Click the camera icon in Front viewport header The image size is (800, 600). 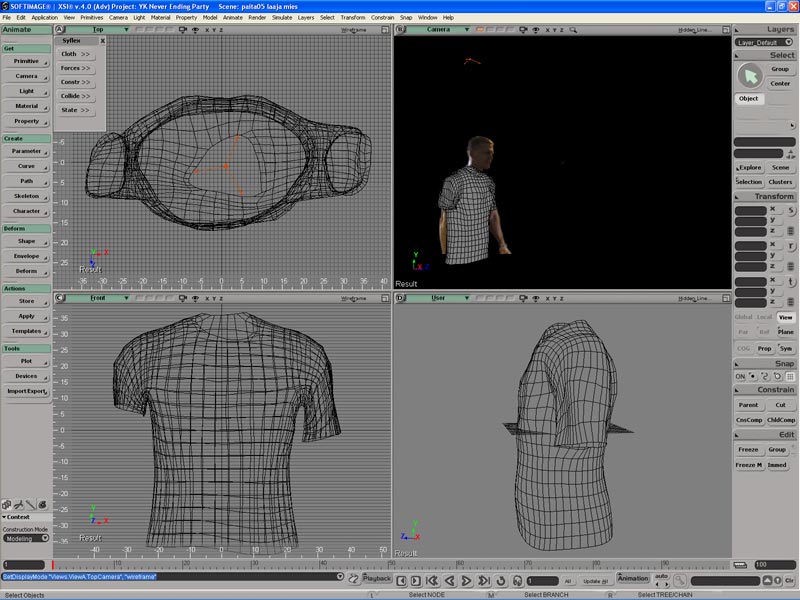click(183, 298)
